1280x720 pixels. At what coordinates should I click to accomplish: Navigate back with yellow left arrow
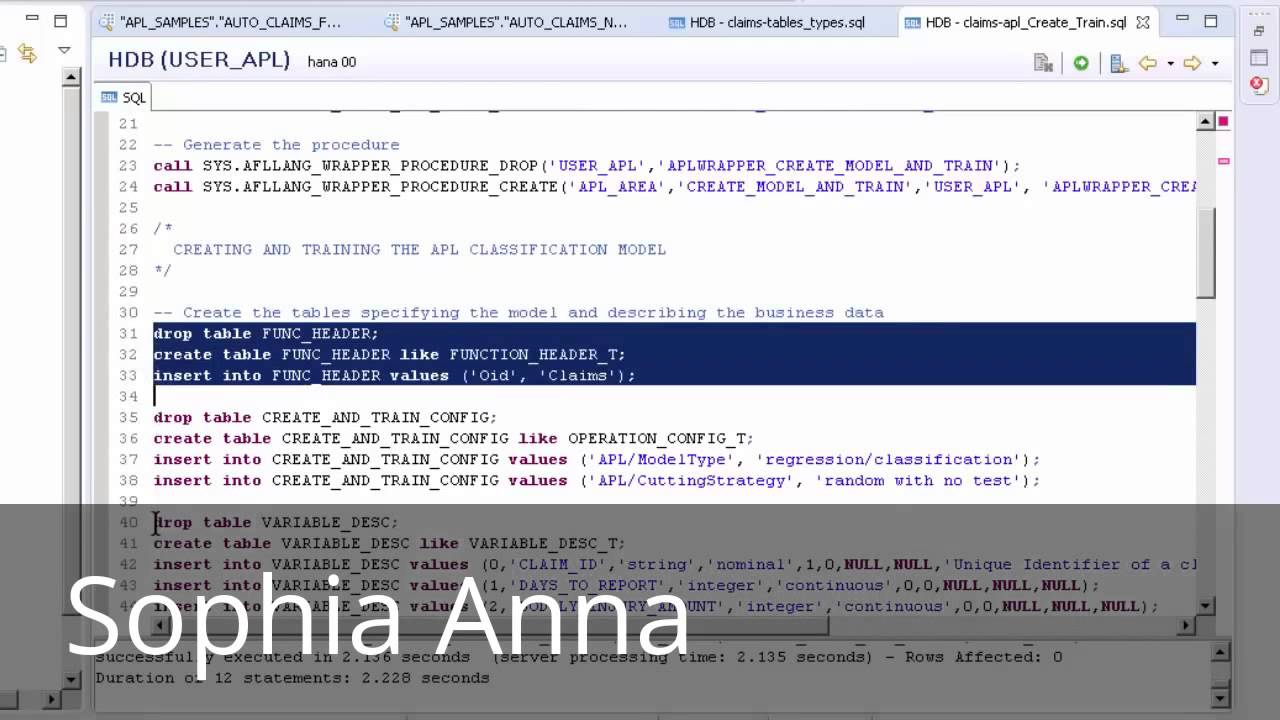click(1148, 63)
